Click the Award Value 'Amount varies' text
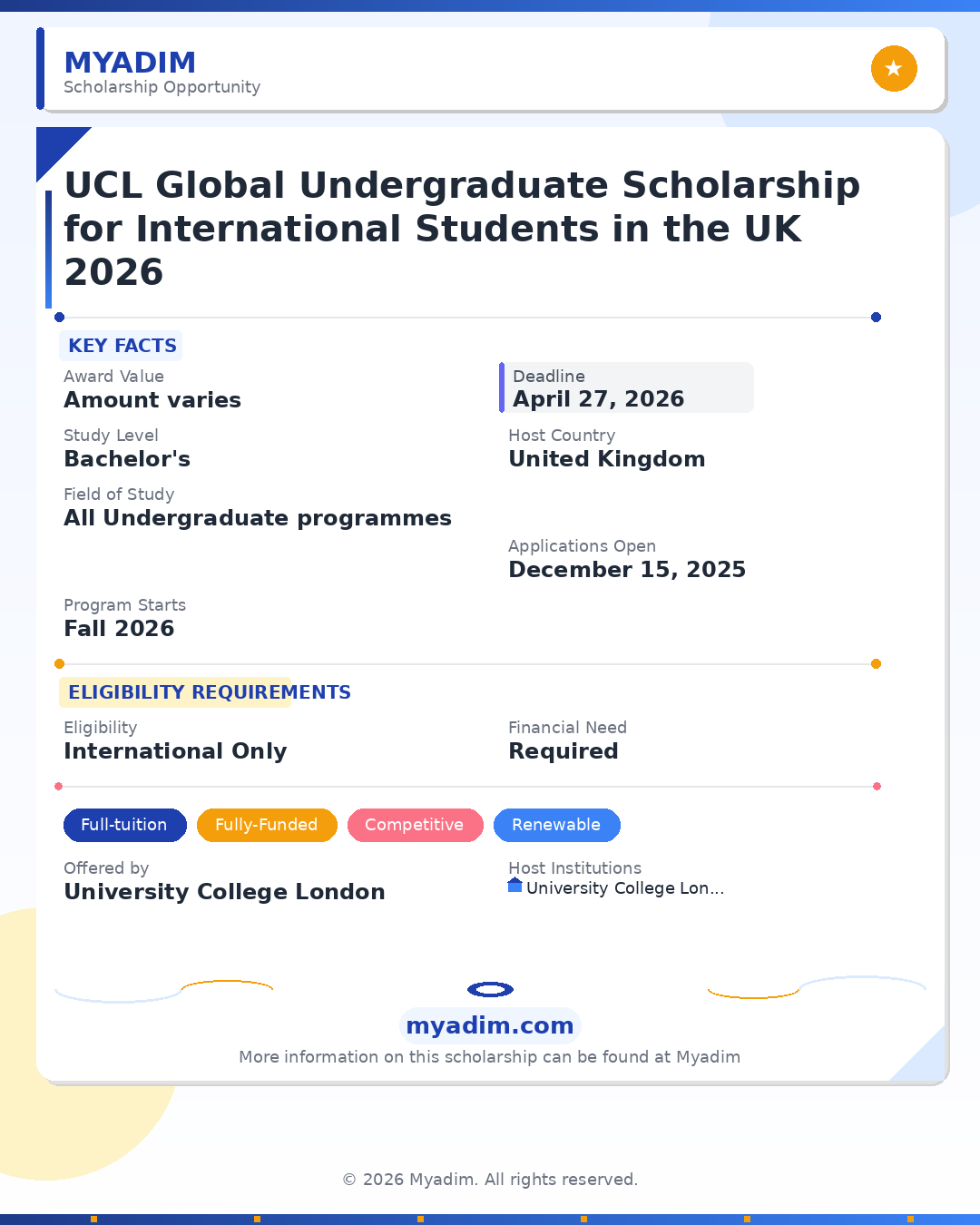The image size is (980, 1225). point(152,400)
